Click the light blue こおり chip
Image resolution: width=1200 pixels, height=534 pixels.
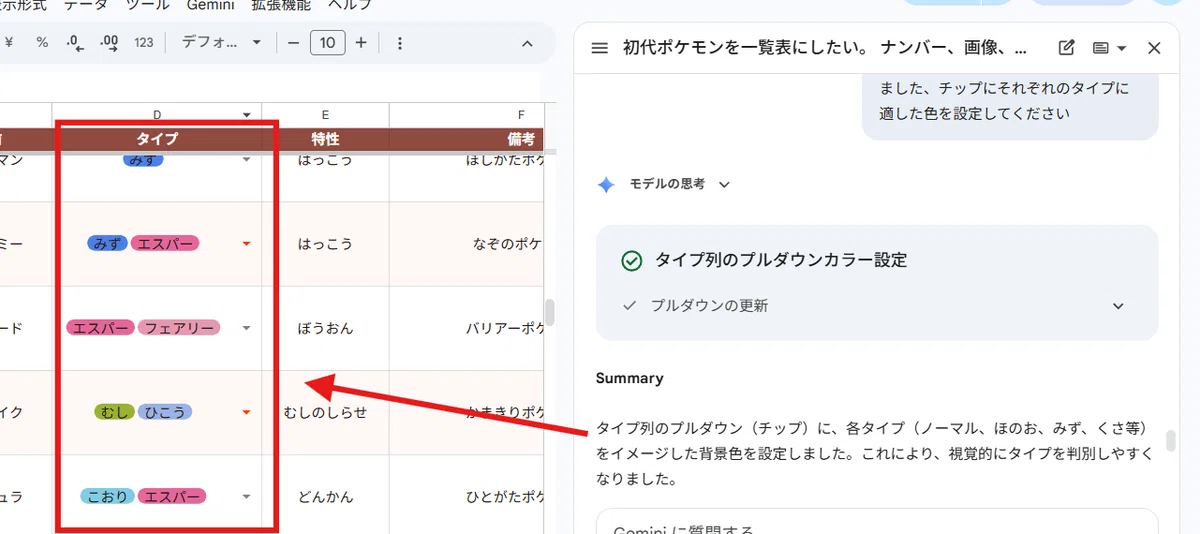(107, 495)
